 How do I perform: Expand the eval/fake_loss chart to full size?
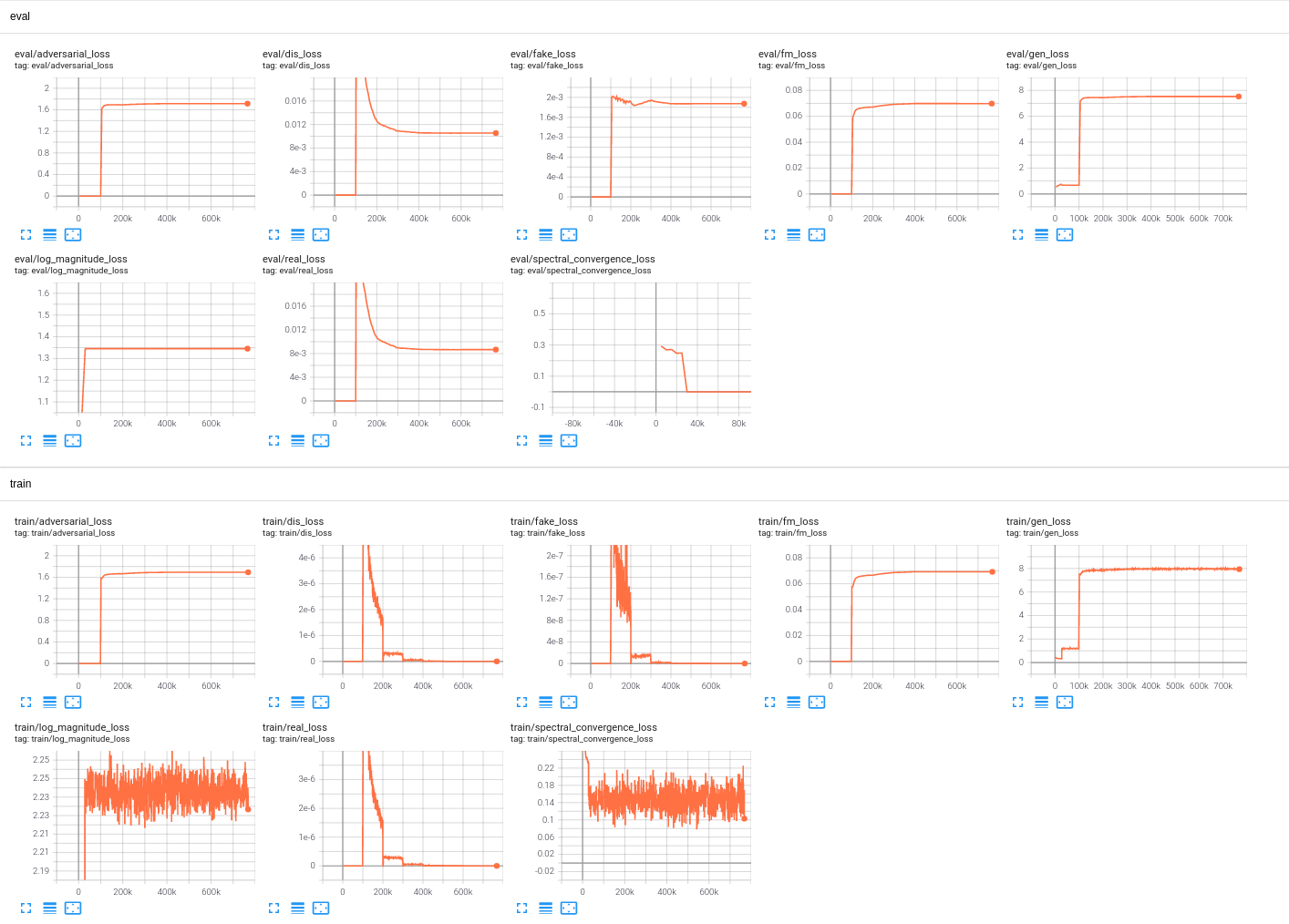(521, 235)
